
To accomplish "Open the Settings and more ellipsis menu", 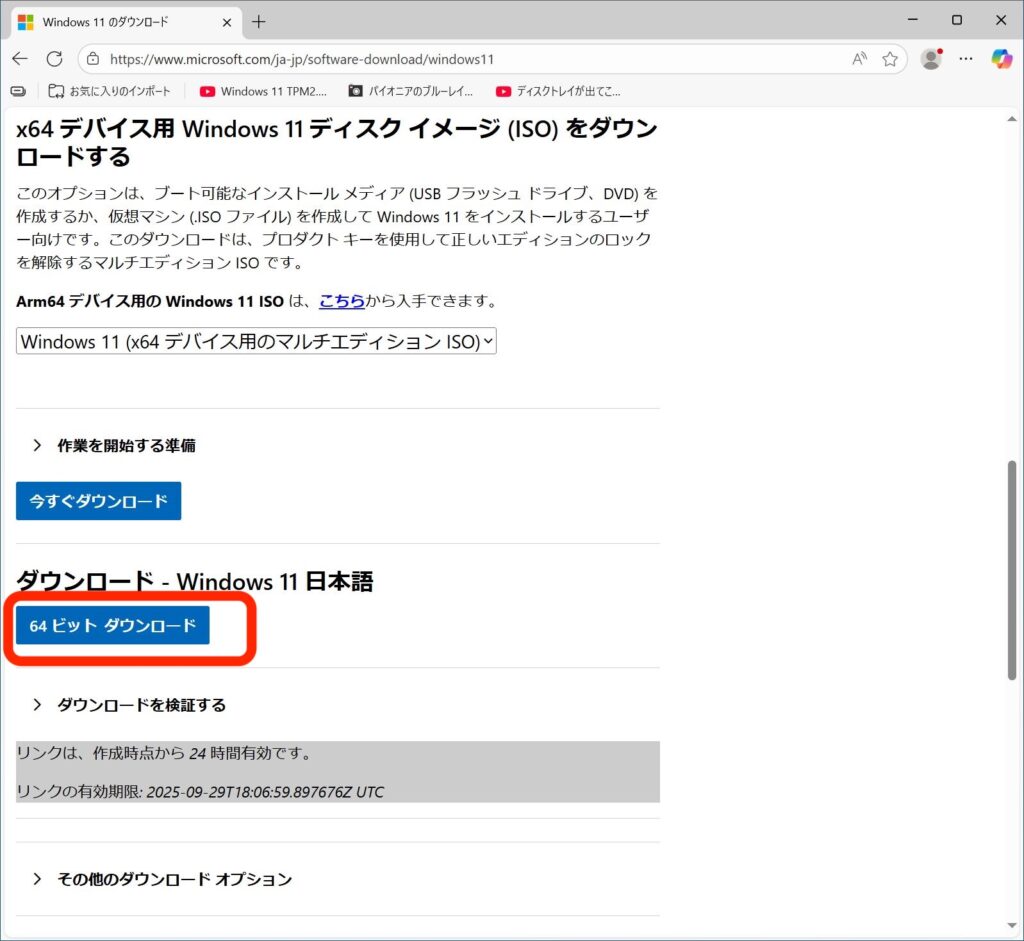I will click(x=966, y=59).
